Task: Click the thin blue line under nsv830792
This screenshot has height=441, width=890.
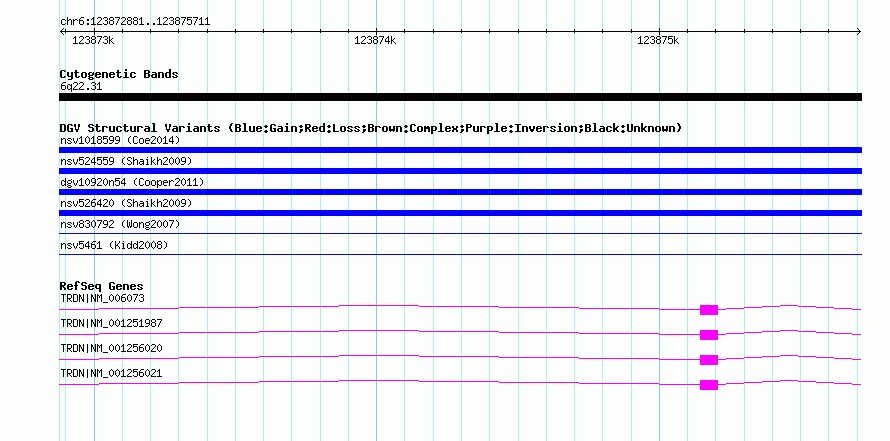Action: click(x=460, y=233)
